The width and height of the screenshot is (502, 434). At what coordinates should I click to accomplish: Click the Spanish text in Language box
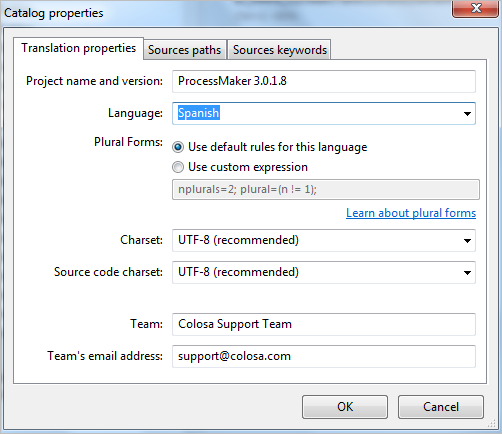coord(199,113)
